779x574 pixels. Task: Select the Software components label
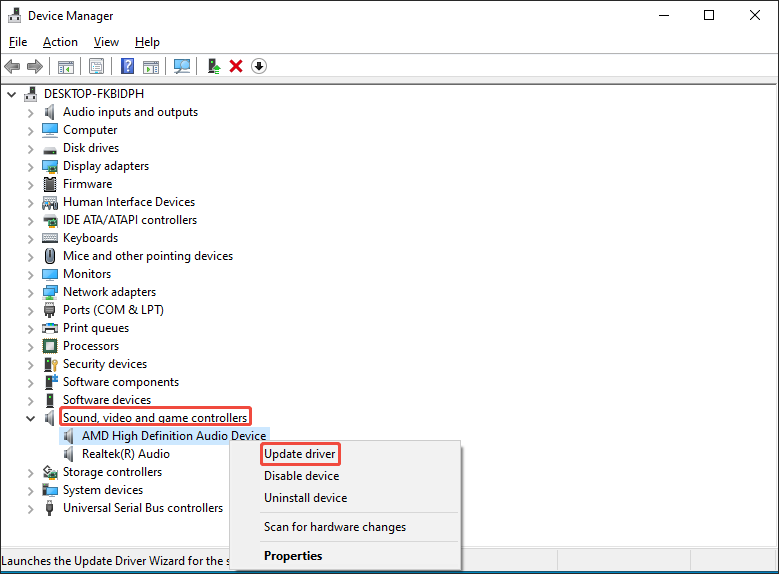(121, 382)
